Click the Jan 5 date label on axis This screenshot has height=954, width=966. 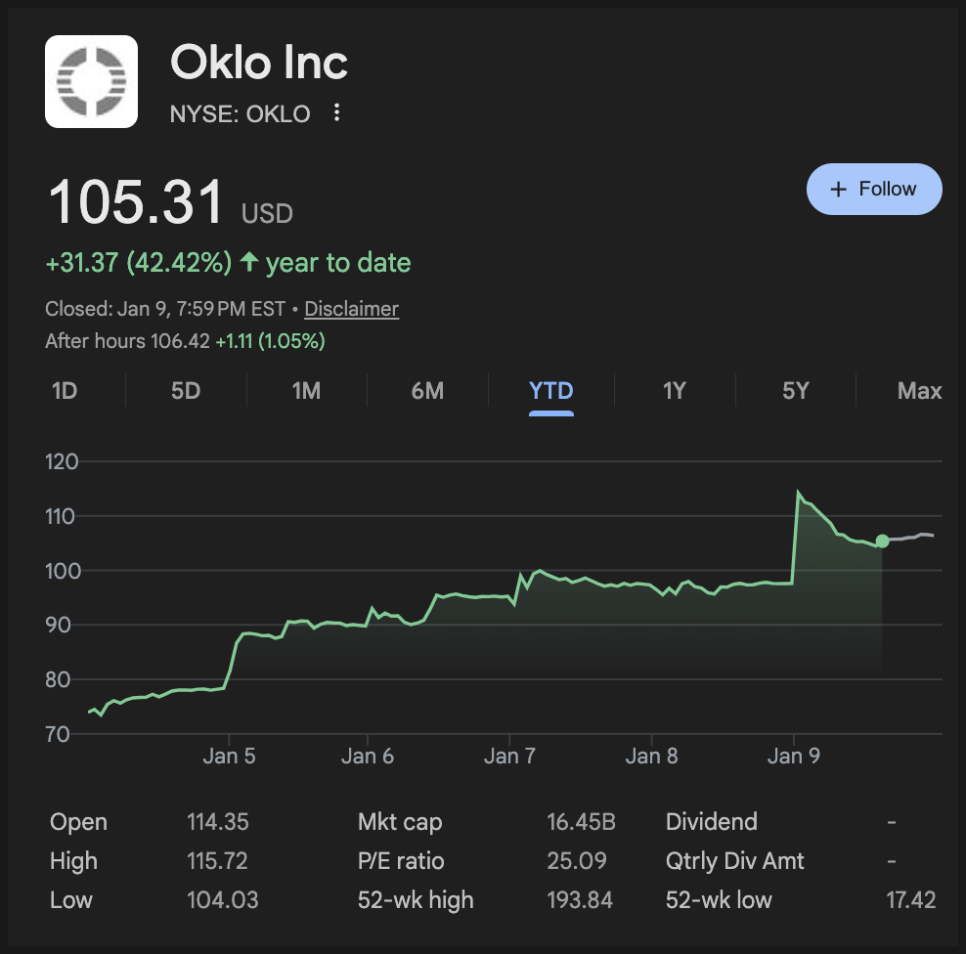tap(229, 756)
